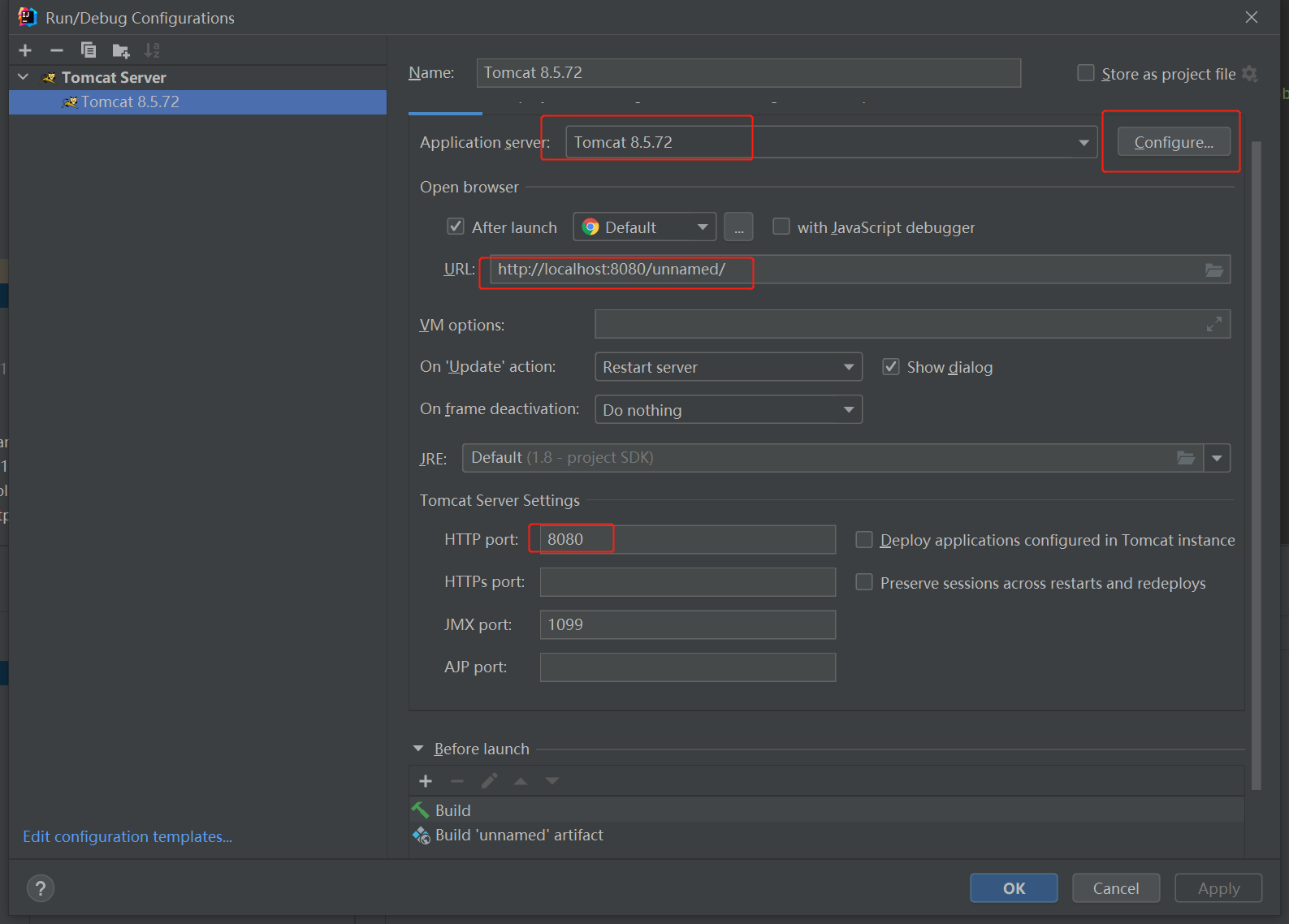
Task: Select the Build task row
Action: [826, 810]
